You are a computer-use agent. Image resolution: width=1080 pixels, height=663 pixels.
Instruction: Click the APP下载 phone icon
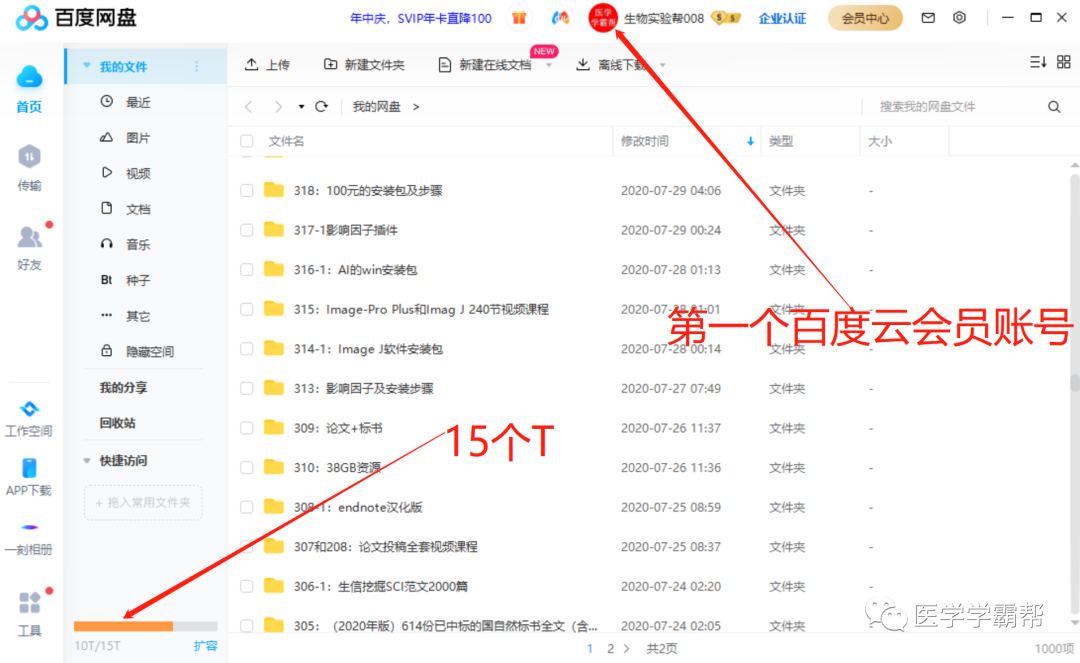29,467
